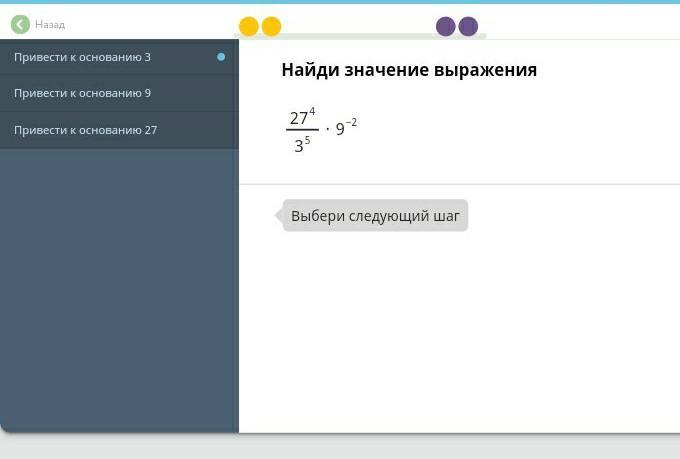Click the first yellow progress circle
The image size is (680, 459).
point(249,26)
